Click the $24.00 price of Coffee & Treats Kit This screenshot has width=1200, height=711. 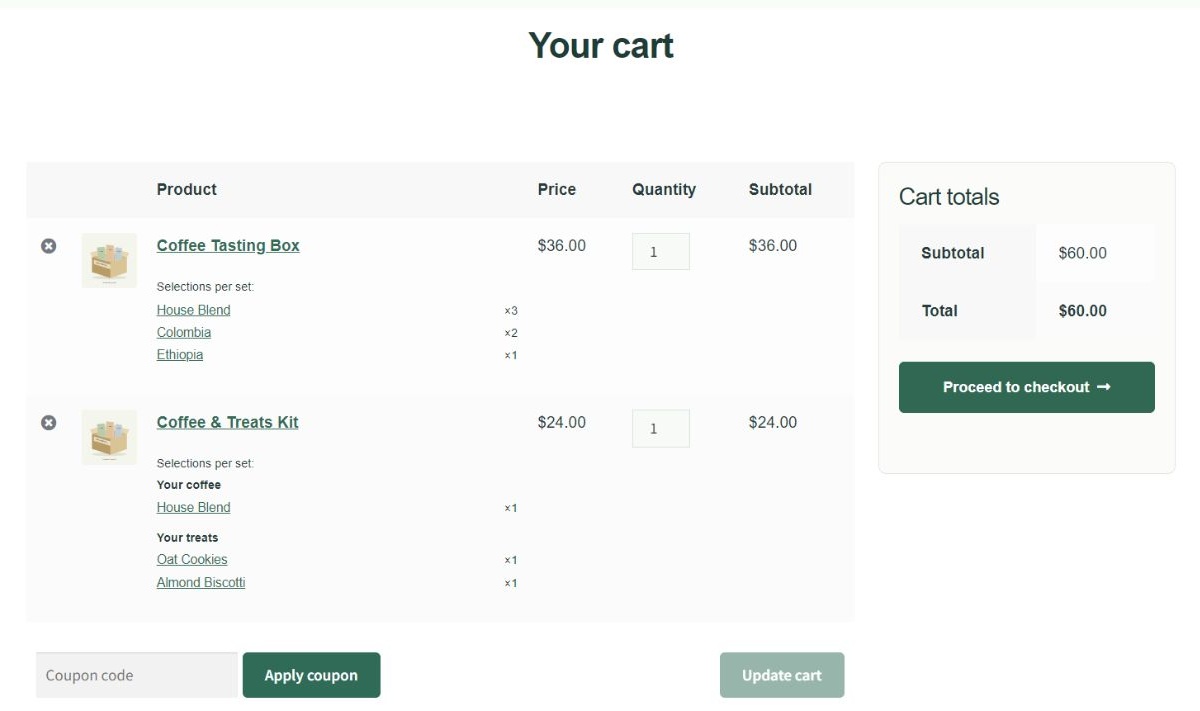(x=562, y=422)
